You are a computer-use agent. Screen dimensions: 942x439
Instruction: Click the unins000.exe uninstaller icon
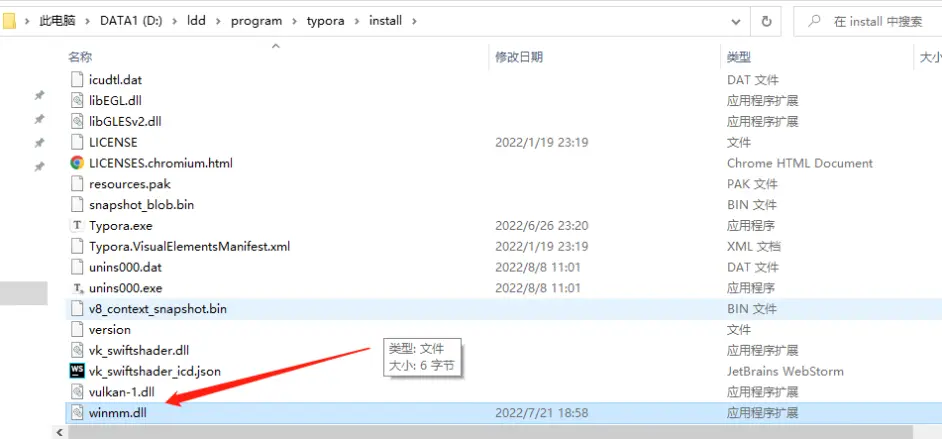pos(76,288)
